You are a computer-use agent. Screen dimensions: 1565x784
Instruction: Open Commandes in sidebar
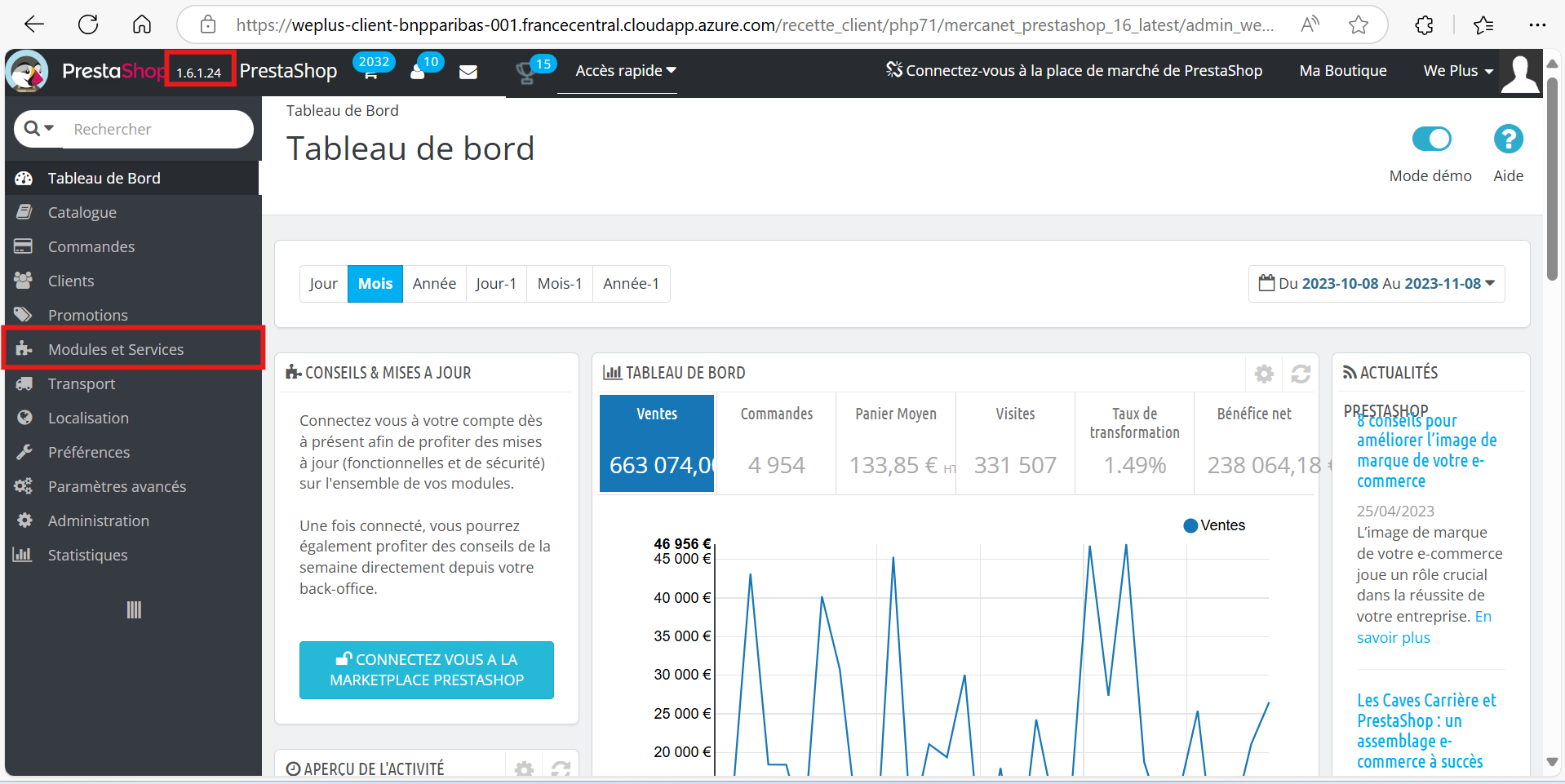(132, 246)
